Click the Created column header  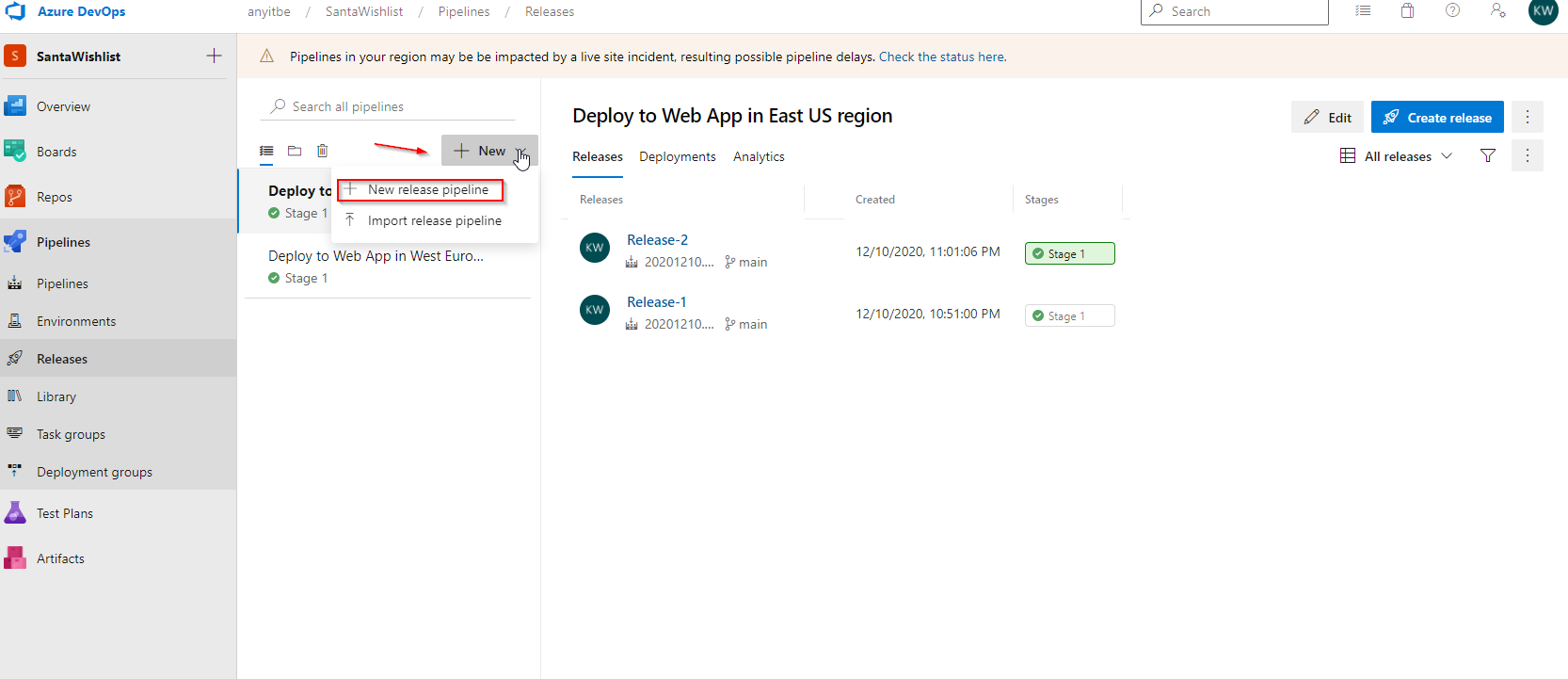(875, 200)
